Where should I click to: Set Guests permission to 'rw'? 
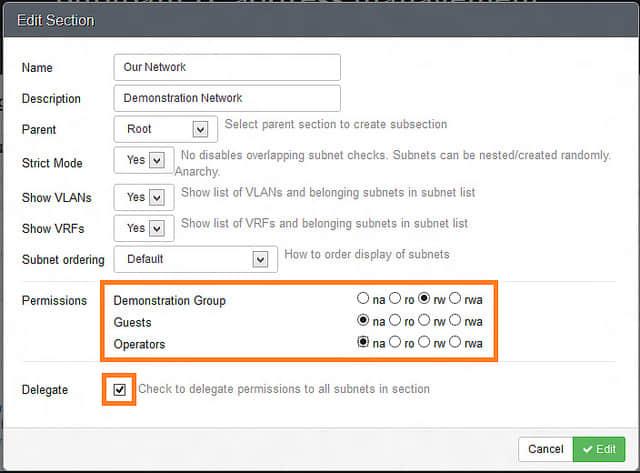point(425,321)
